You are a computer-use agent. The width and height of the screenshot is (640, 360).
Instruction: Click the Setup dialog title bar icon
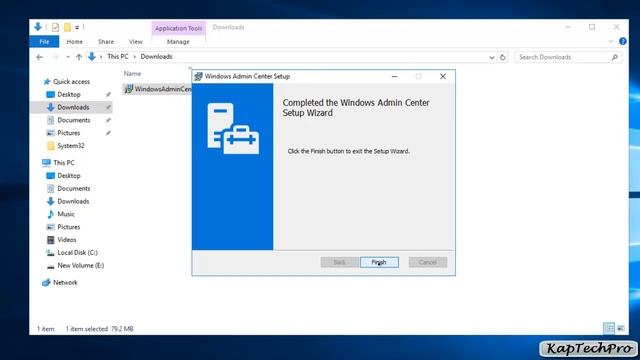(x=198, y=76)
